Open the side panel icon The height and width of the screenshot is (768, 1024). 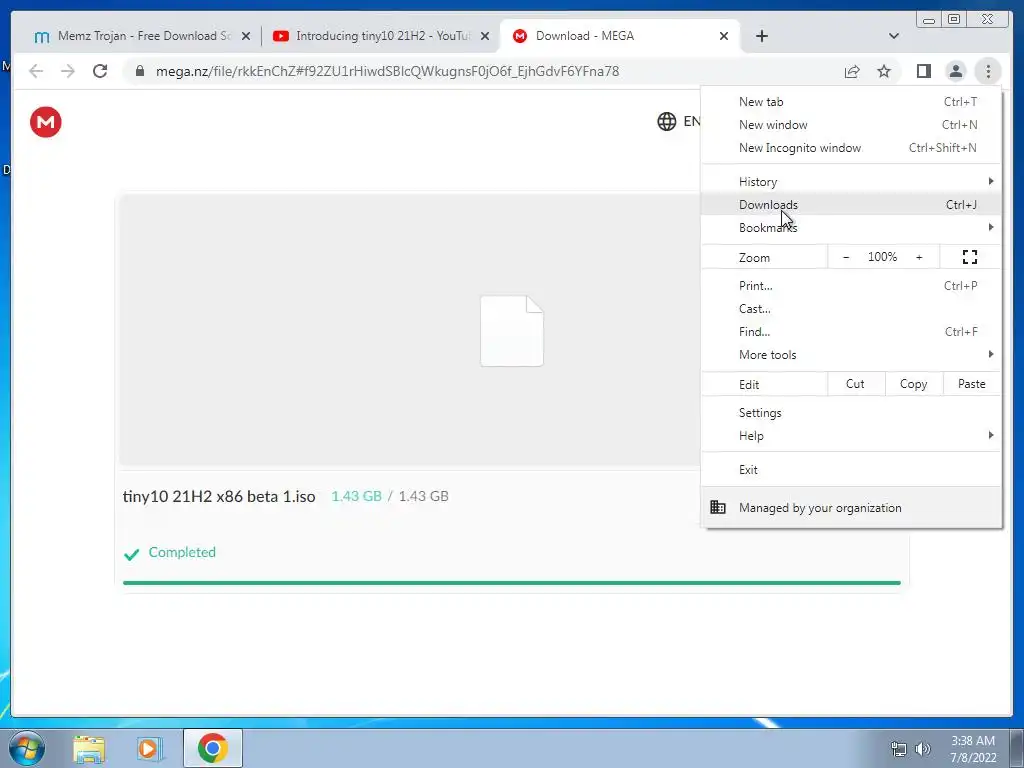coord(923,71)
